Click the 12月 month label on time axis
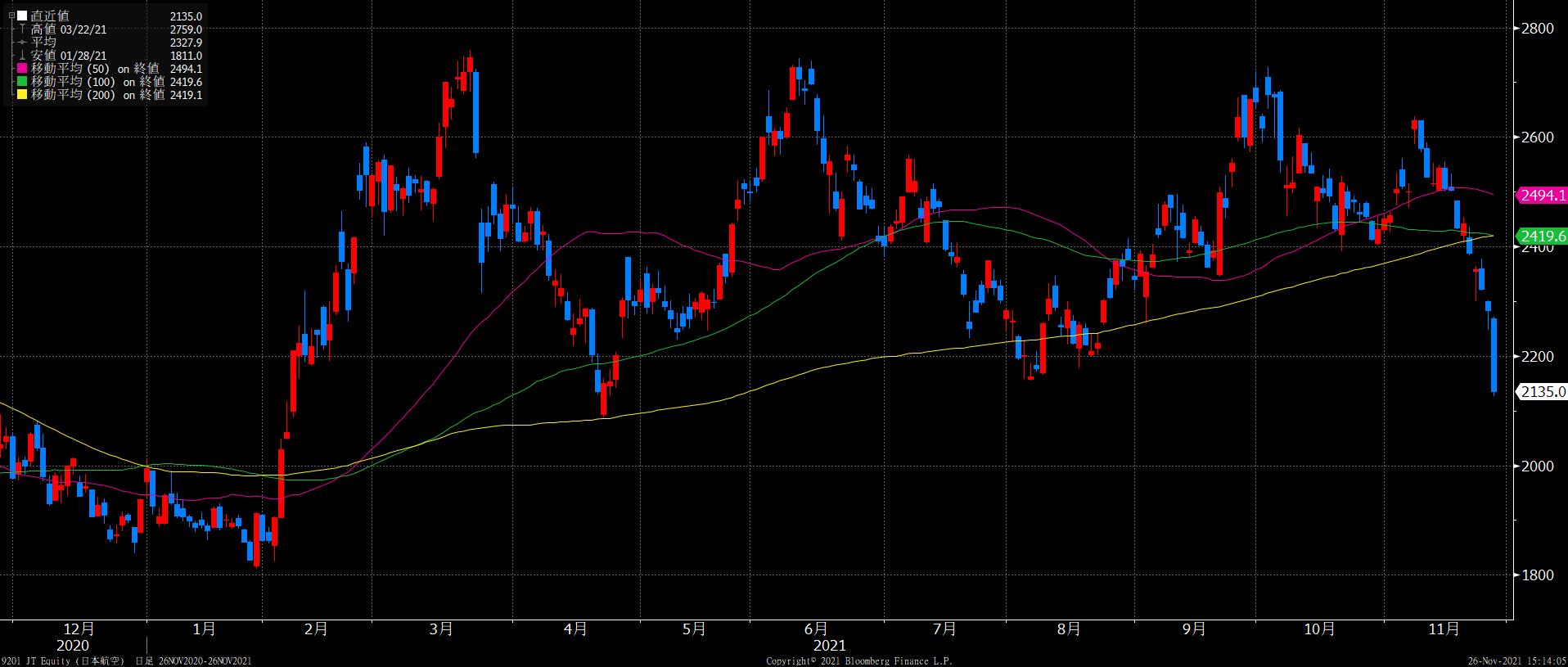The width and height of the screenshot is (1568, 667). tap(79, 629)
